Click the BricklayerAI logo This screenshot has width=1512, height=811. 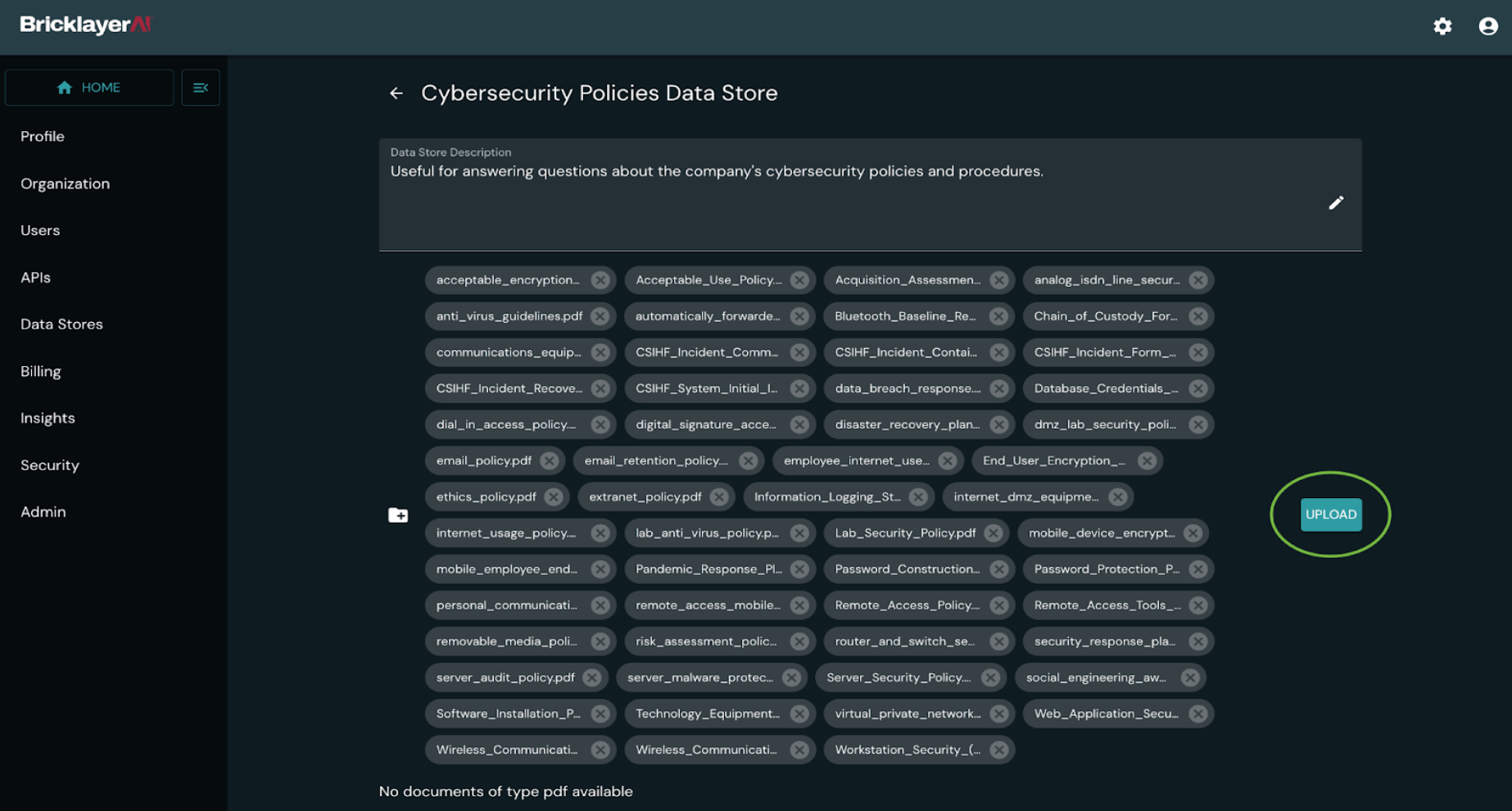86,25
